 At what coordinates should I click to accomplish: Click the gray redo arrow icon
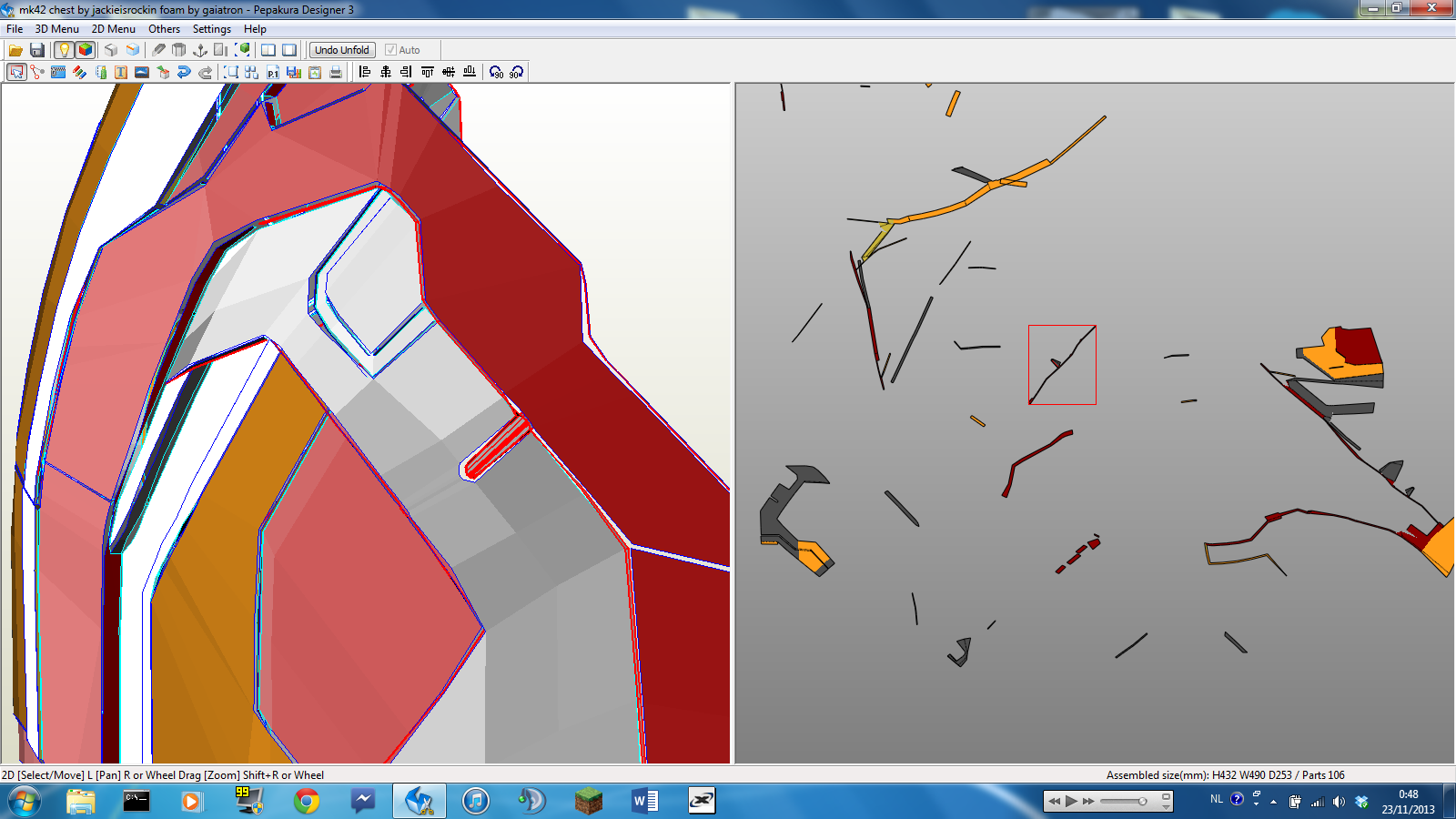point(205,72)
